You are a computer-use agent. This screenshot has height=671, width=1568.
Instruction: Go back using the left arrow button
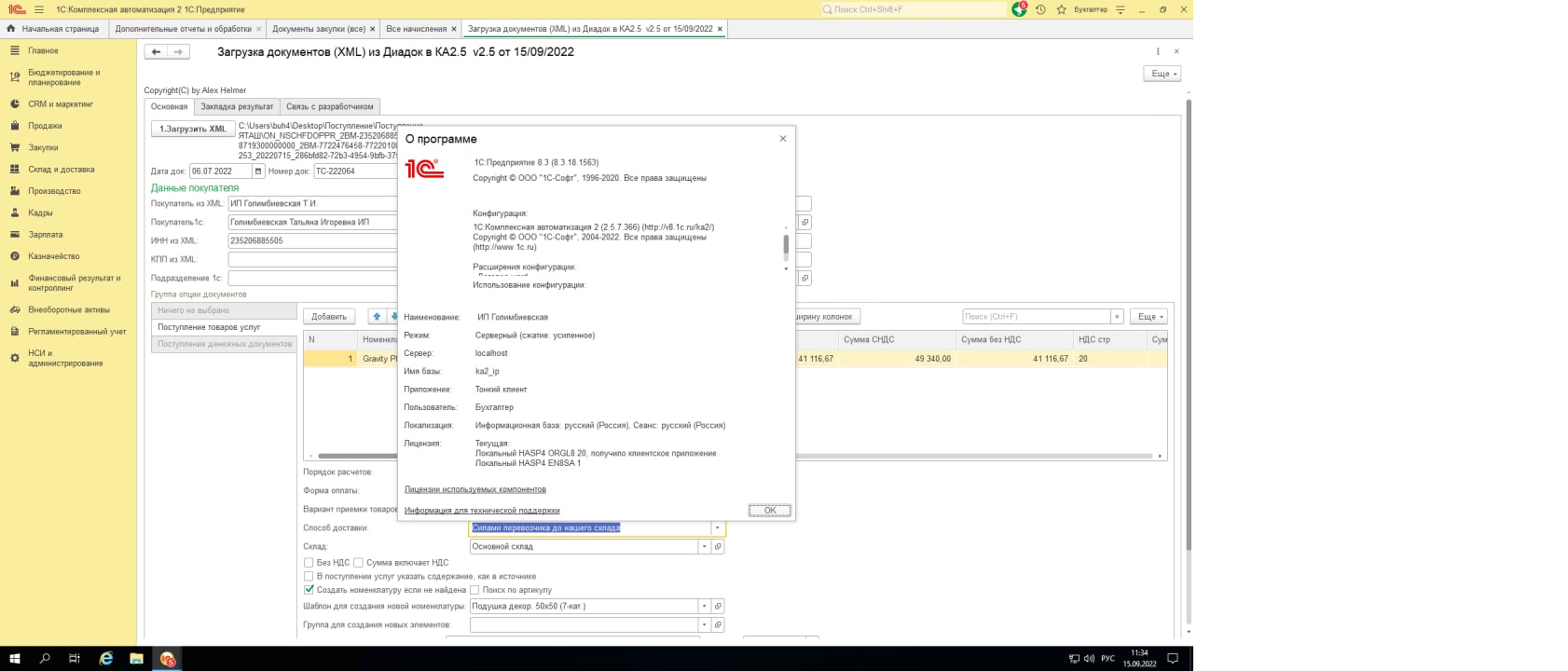coord(156,52)
